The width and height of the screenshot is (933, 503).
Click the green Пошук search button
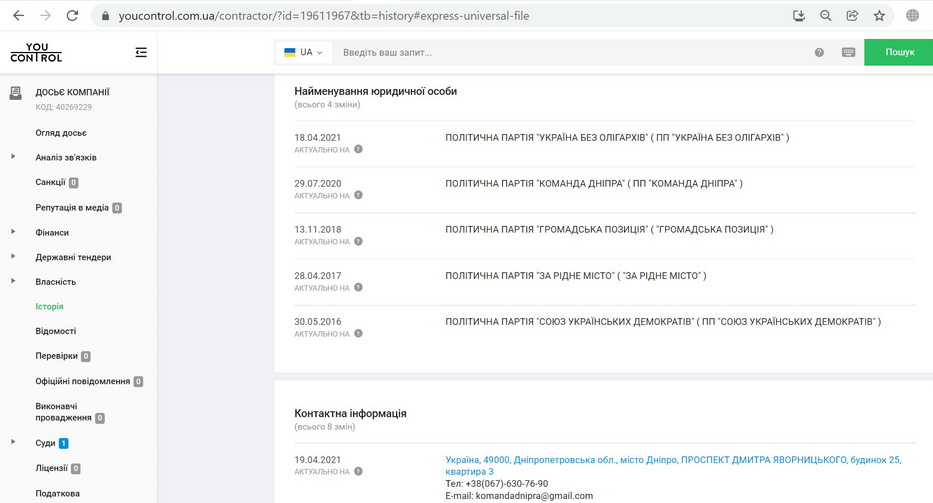[x=898, y=52]
